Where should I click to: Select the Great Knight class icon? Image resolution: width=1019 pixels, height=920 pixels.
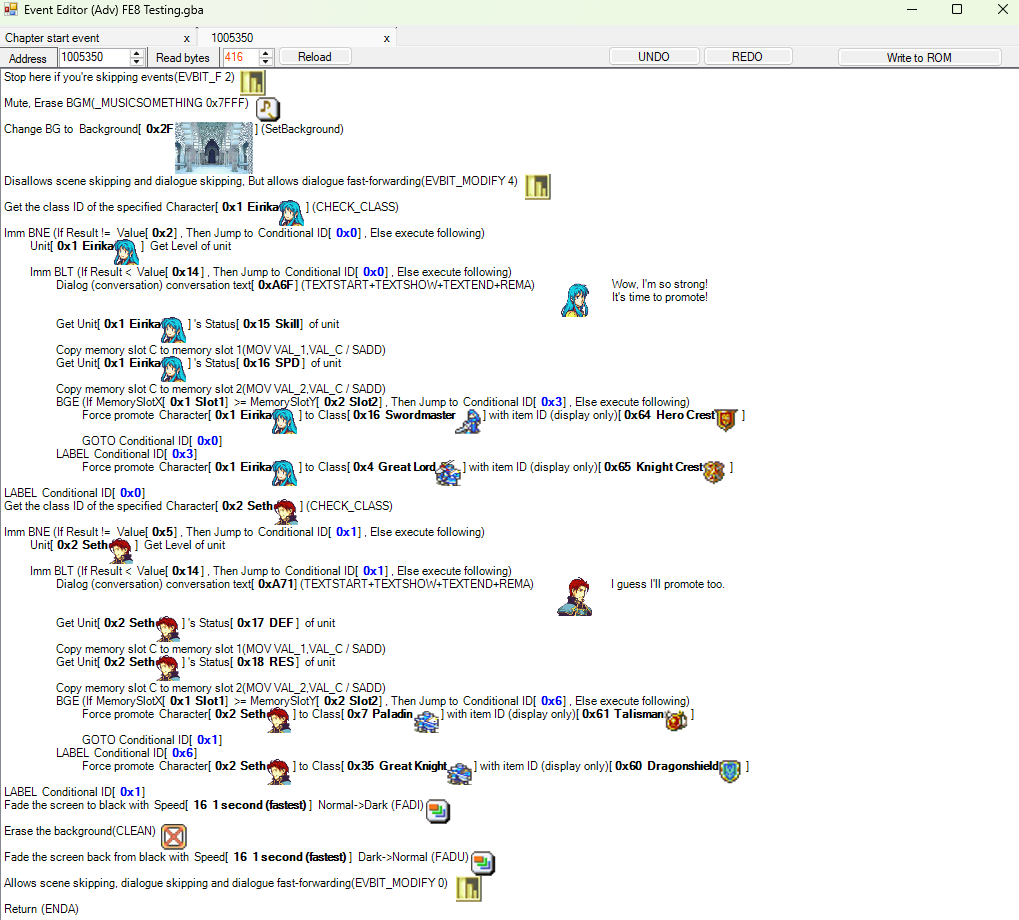click(460, 771)
